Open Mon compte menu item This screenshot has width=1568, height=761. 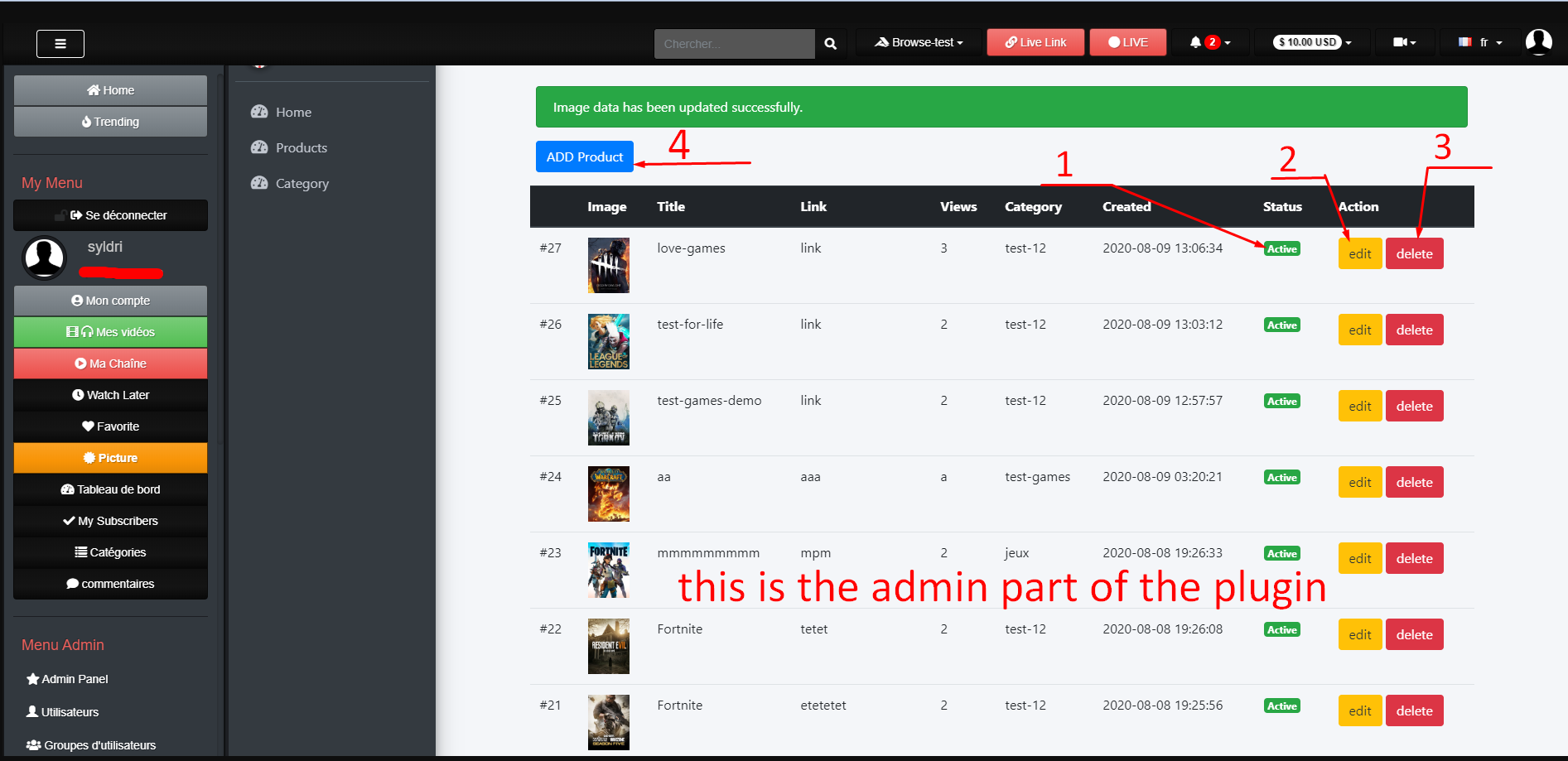[x=110, y=301]
